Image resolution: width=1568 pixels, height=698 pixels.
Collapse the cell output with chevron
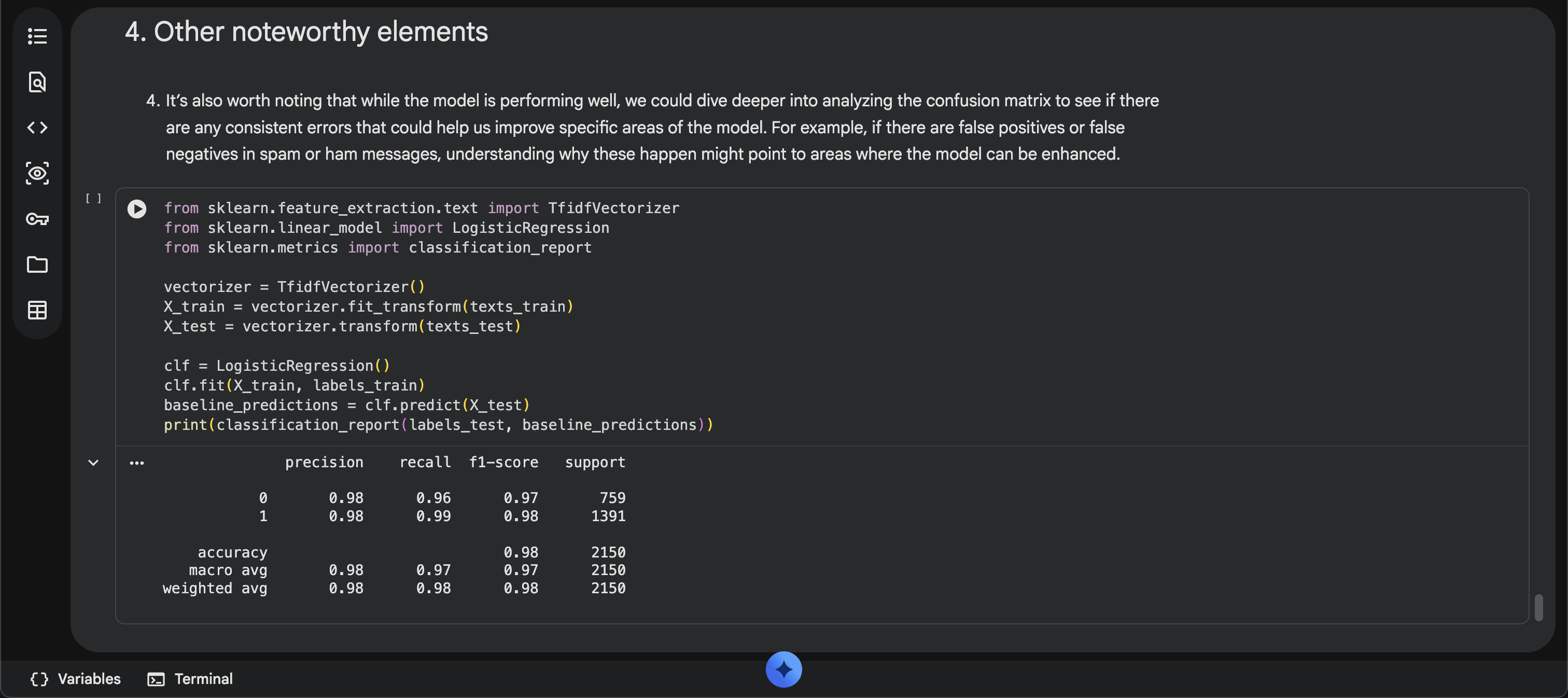coord(93,463)
